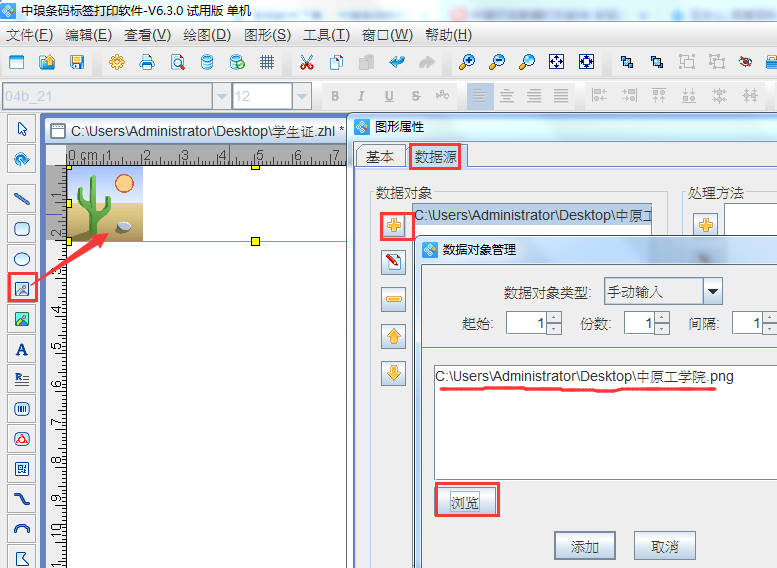Add data object with plus icon
Viewport: 777px width, 568px height.
394,226
